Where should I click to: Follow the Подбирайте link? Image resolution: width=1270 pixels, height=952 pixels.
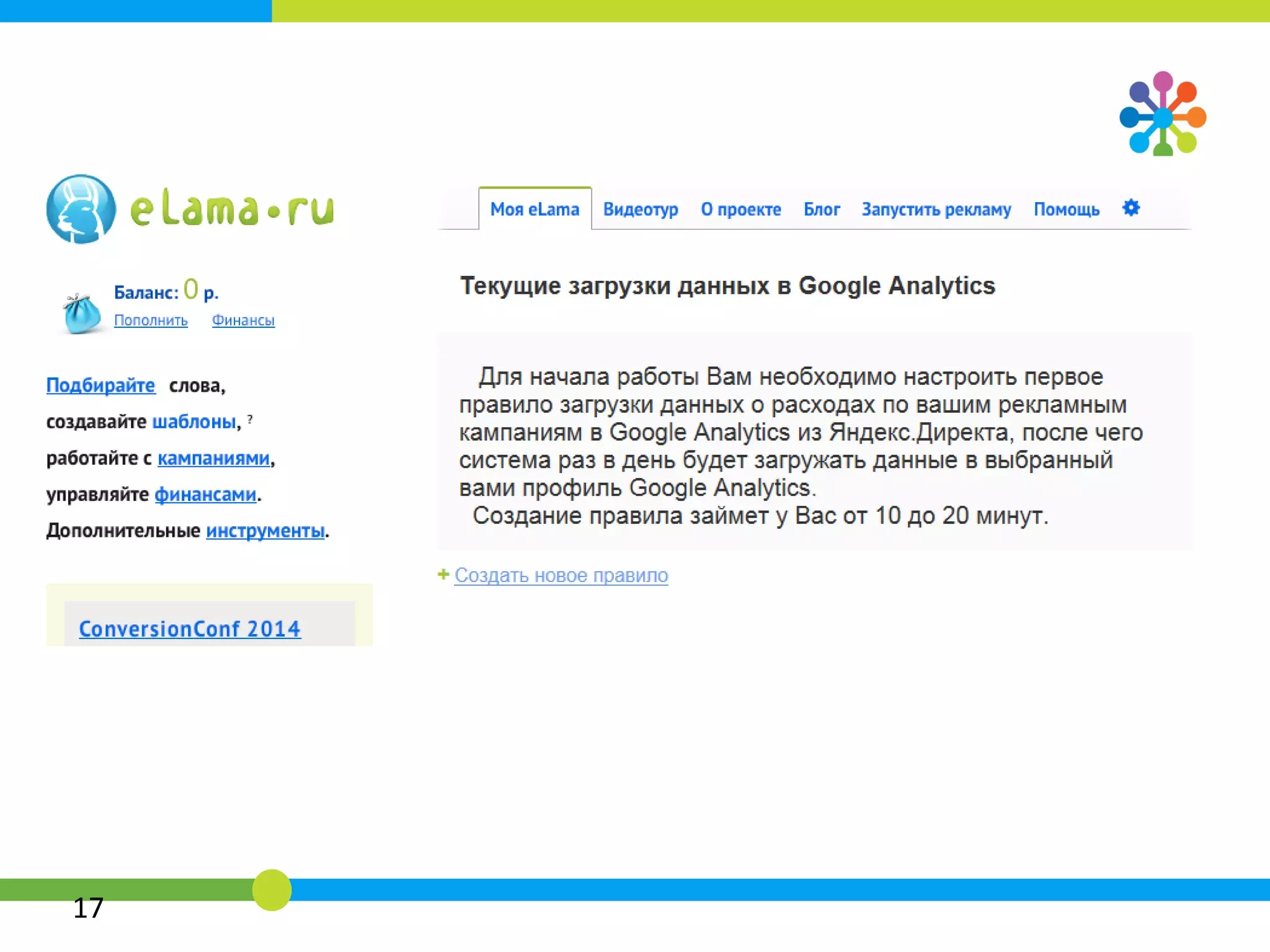click(100, 385)
